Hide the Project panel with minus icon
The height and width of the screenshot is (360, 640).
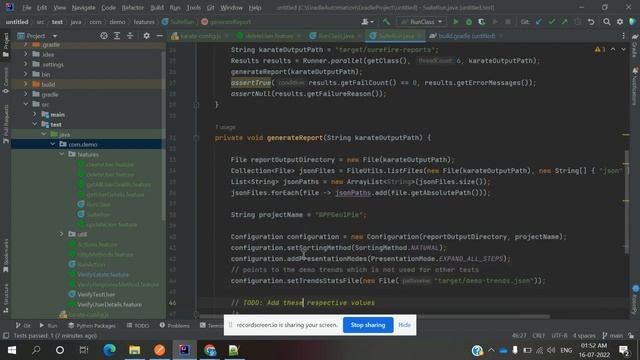(160, 36)
